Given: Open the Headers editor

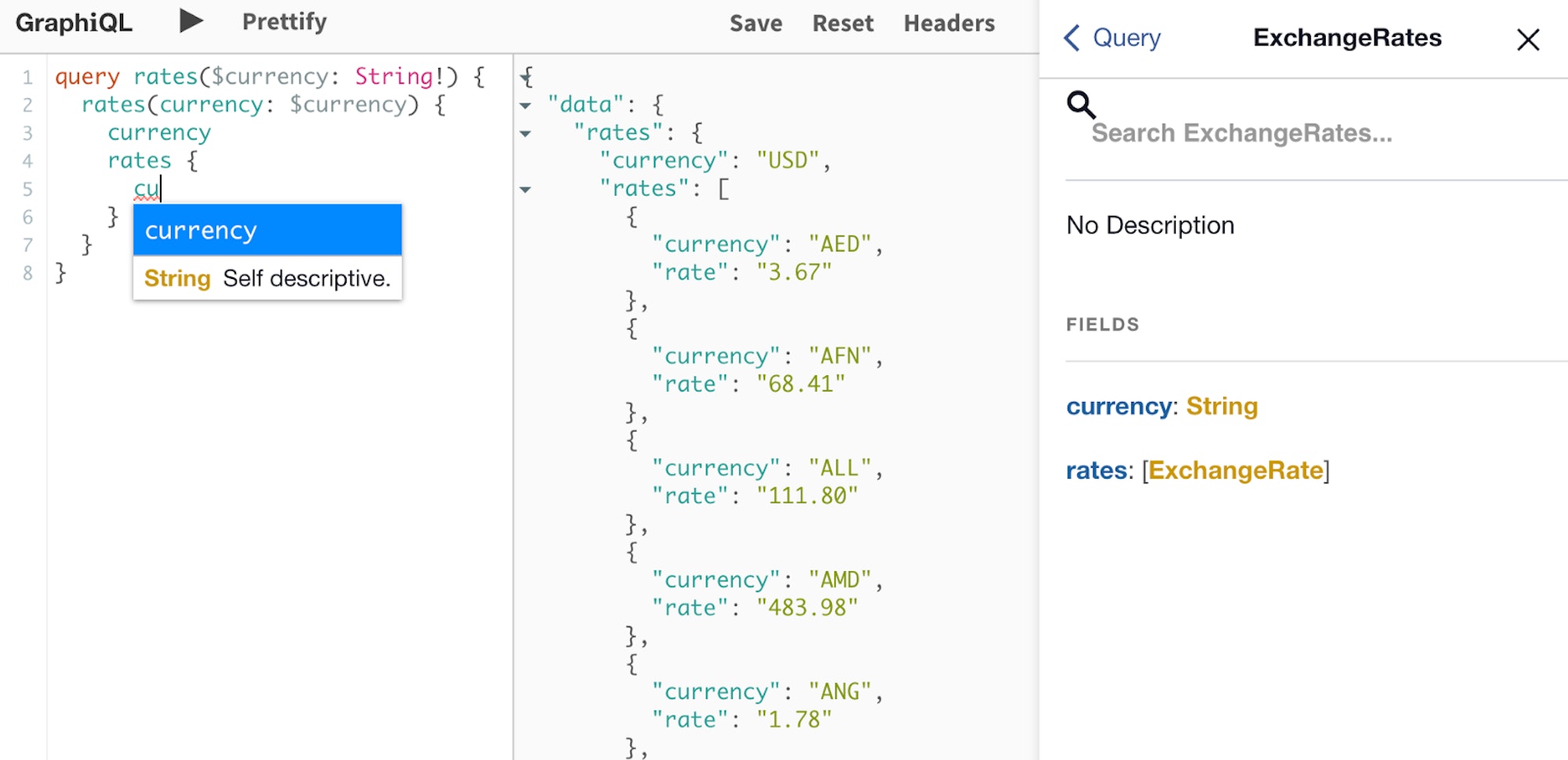Looking at the screenshot, I should [949, 24].
